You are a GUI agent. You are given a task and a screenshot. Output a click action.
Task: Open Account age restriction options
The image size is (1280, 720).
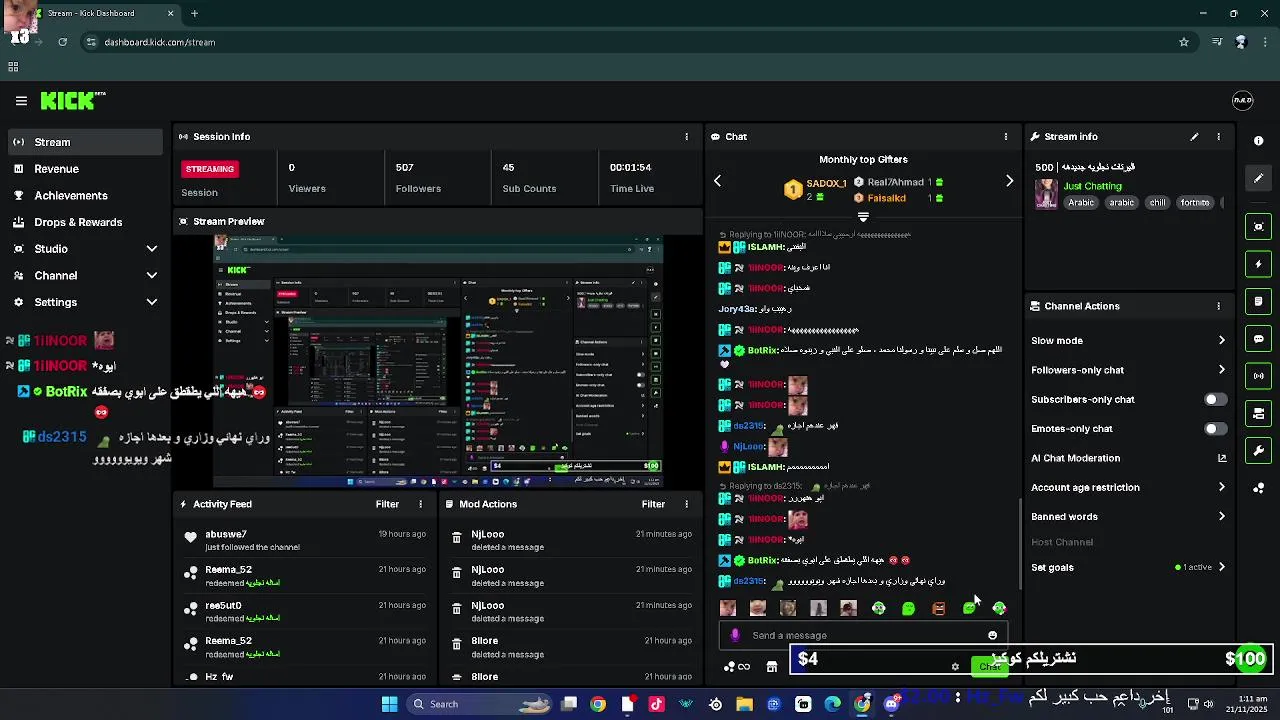pos(1128,488)
